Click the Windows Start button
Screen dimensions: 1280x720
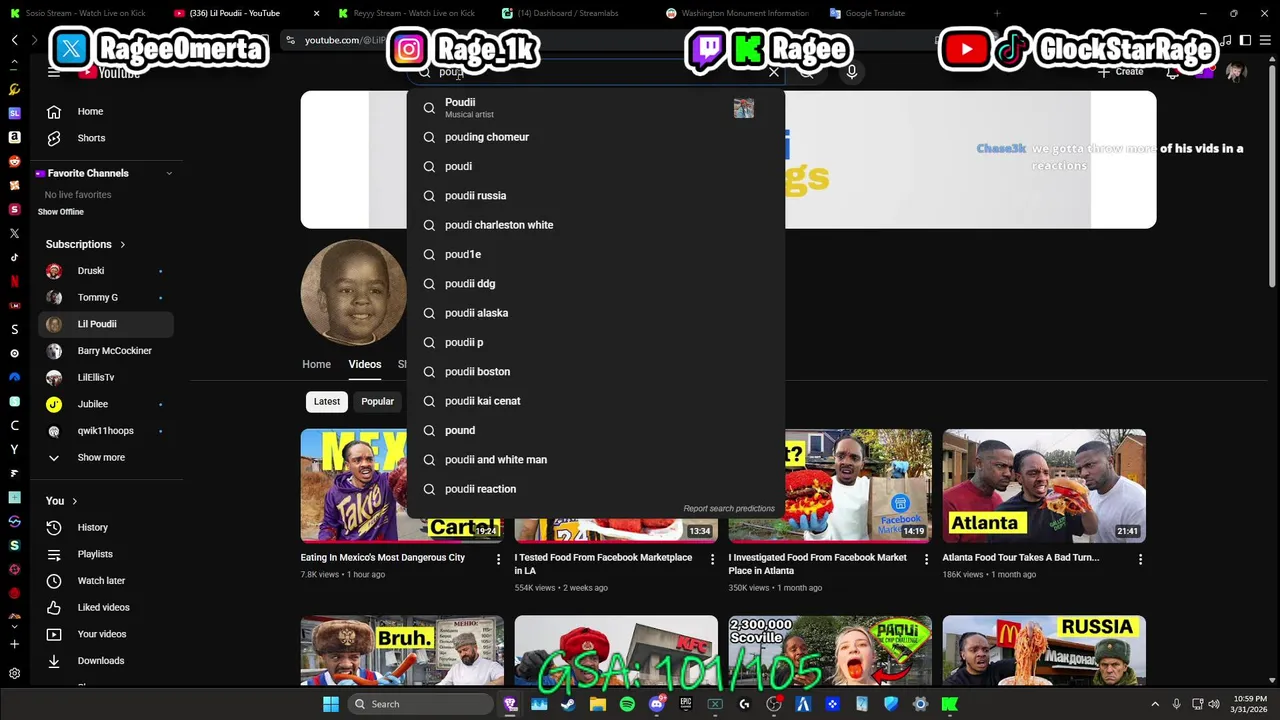click(x=331, y=704)
